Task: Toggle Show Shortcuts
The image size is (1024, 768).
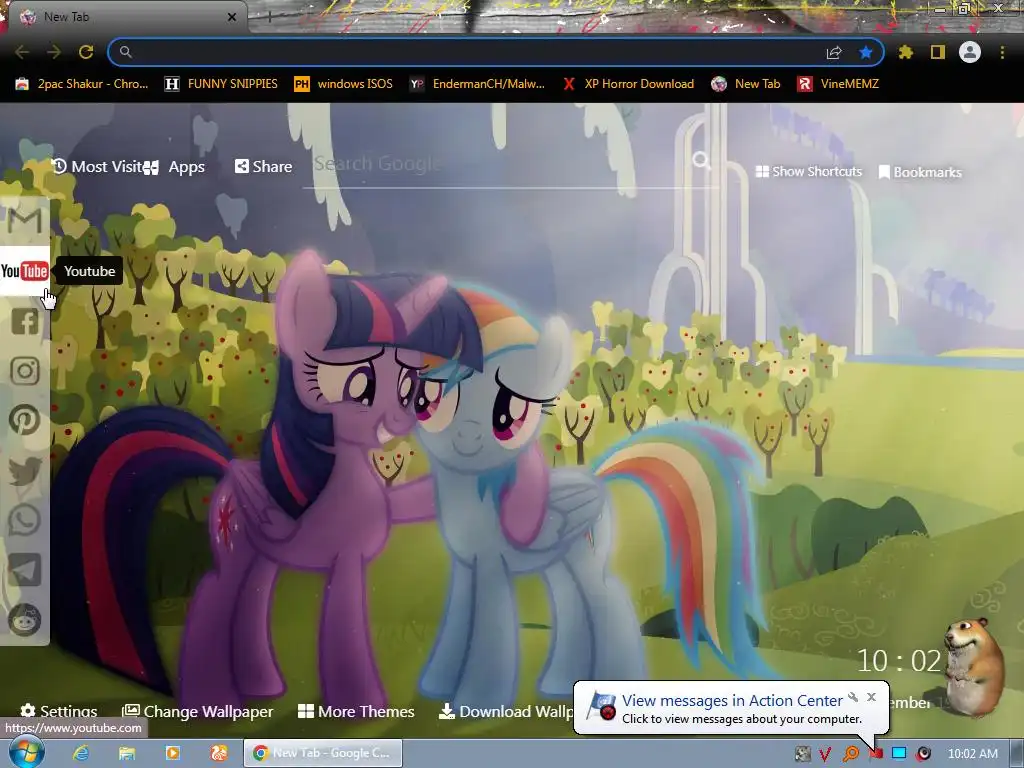Action: [x=808, y=171]
